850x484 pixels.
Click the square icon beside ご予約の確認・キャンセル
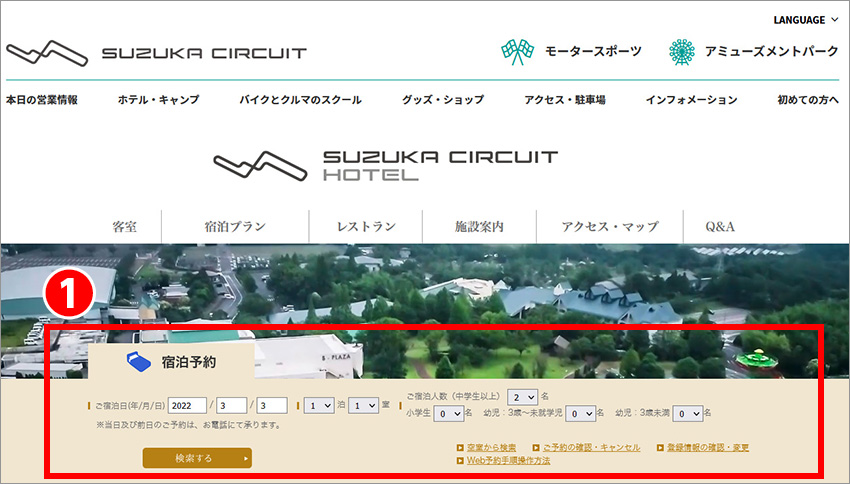click(x=536, y=448)
